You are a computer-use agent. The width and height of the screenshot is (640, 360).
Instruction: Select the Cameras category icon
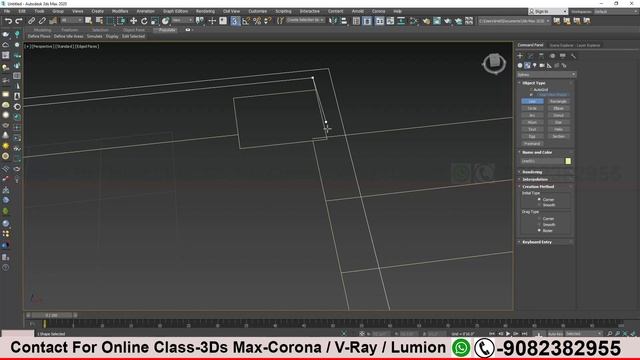(542, 65)
